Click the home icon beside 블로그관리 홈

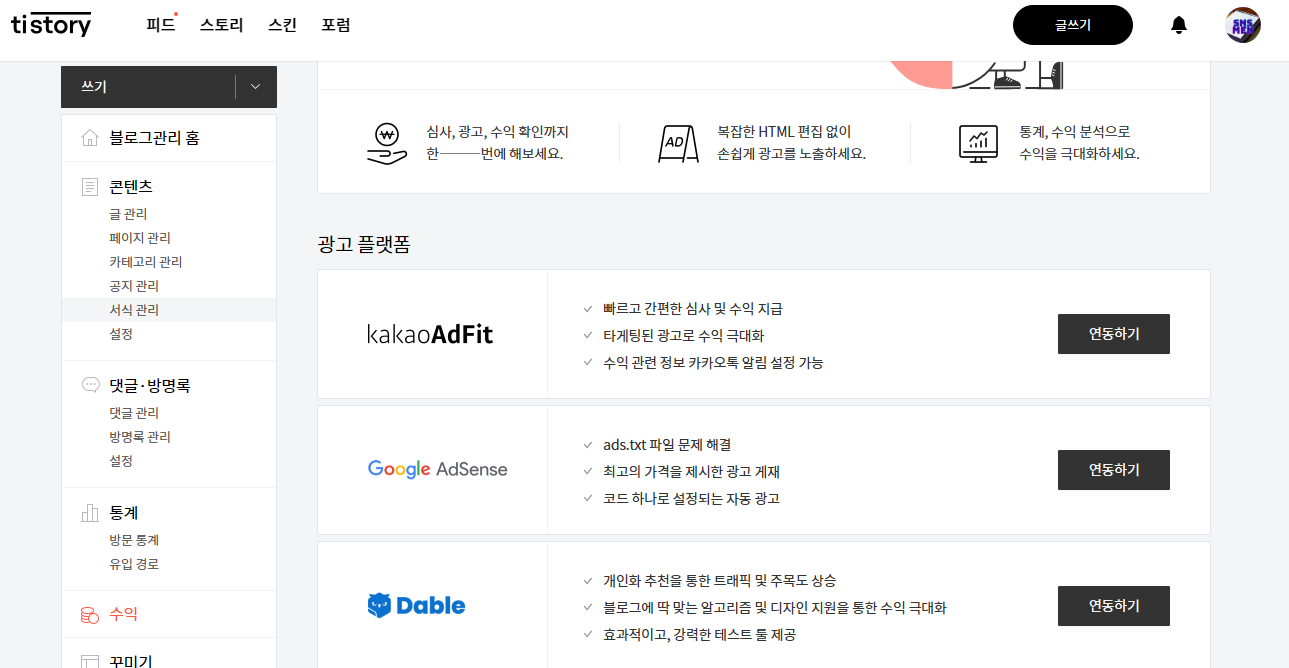coord(90,138)
